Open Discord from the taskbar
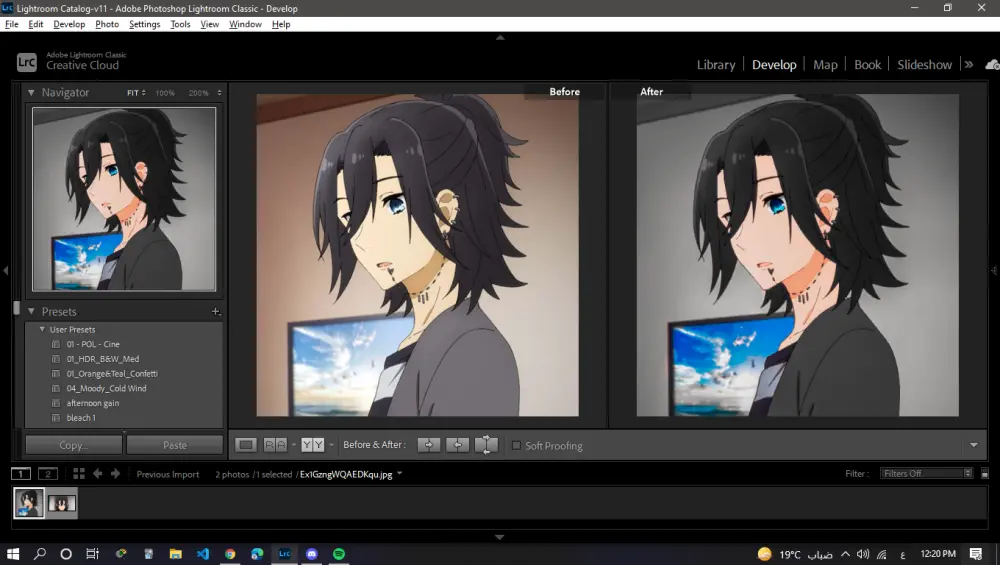1000x565 pixels. pyautogui.click(x=312, y=554)
